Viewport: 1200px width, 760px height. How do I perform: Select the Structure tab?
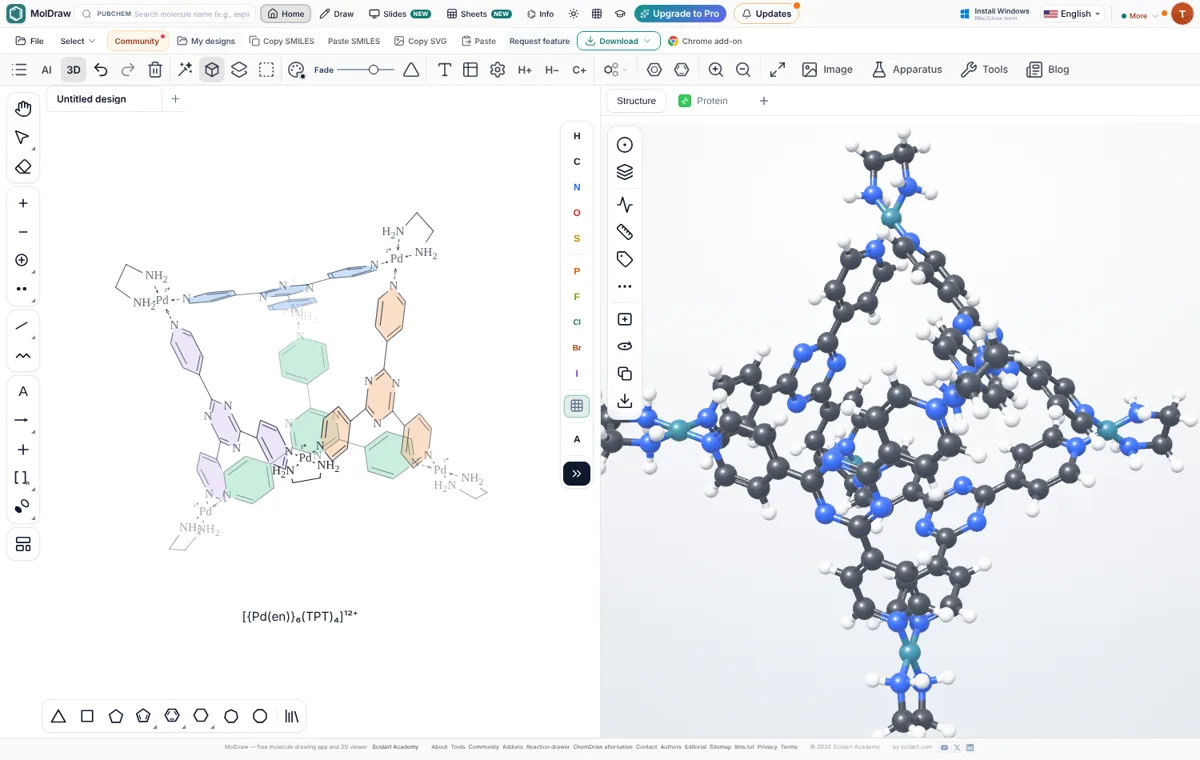pos(636,101)
